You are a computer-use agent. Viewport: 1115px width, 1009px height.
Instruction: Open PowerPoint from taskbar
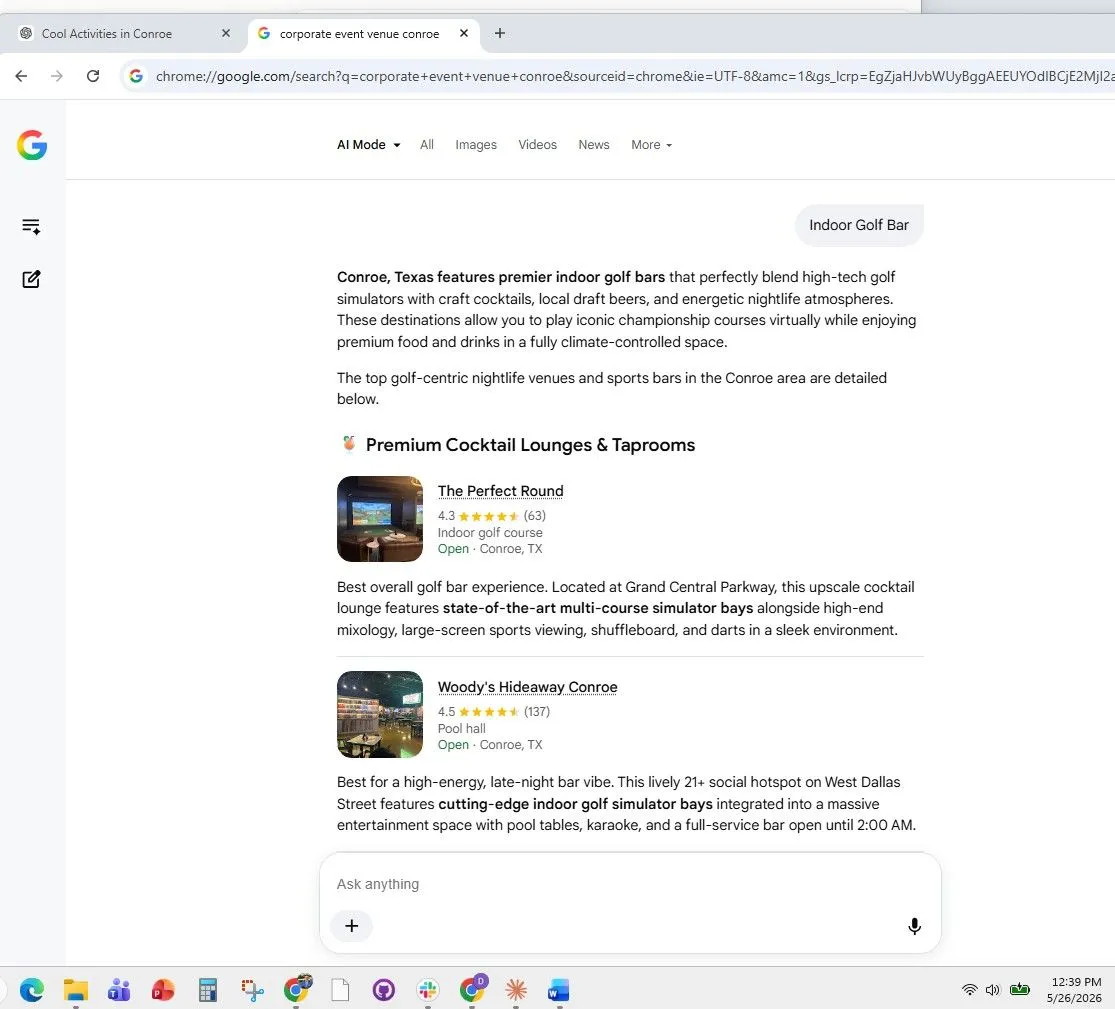(x=163, y=990)
